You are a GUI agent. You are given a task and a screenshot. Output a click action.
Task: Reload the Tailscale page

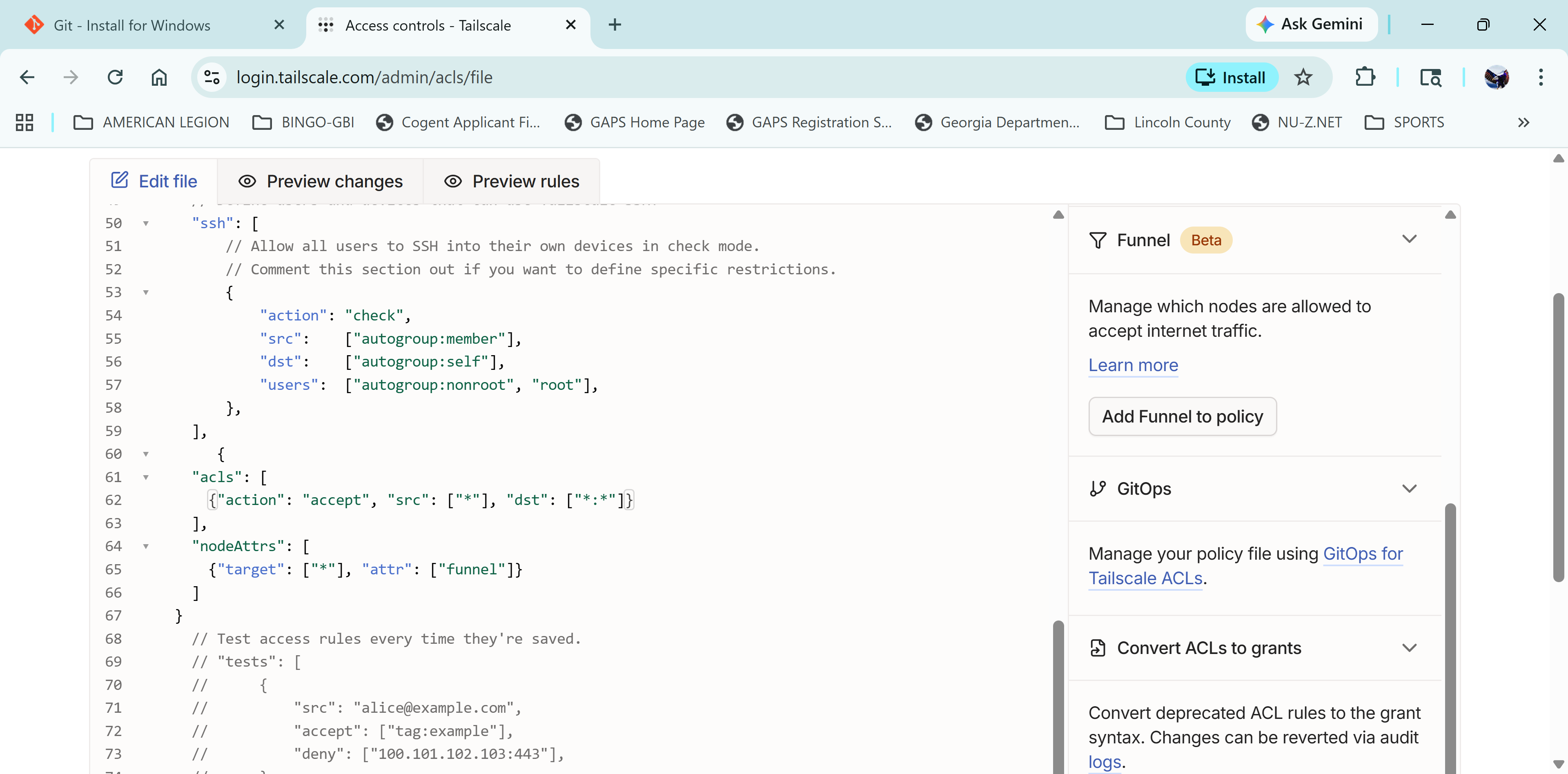coord(115,77)
